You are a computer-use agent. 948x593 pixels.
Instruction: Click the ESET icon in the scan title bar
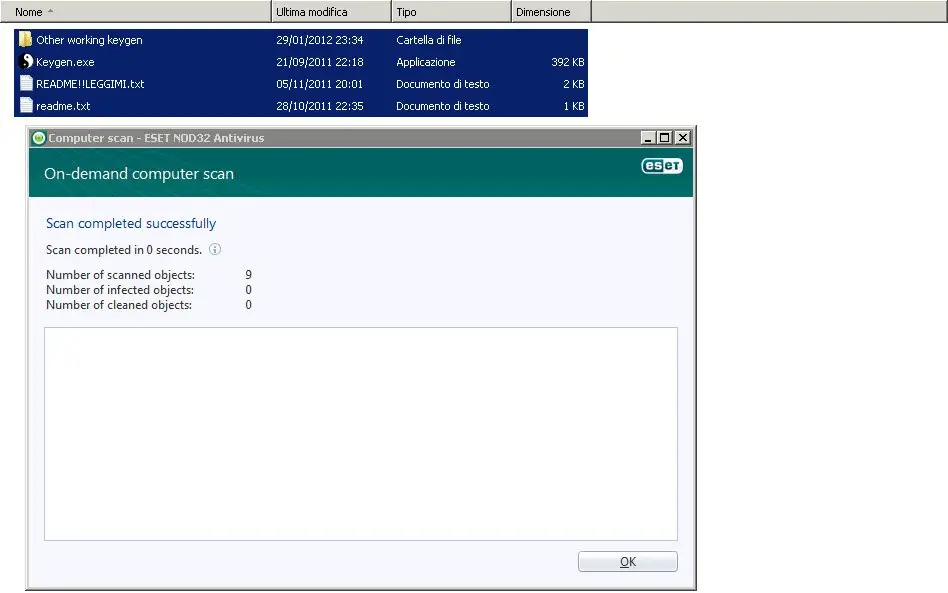click(x=39, y=138)
